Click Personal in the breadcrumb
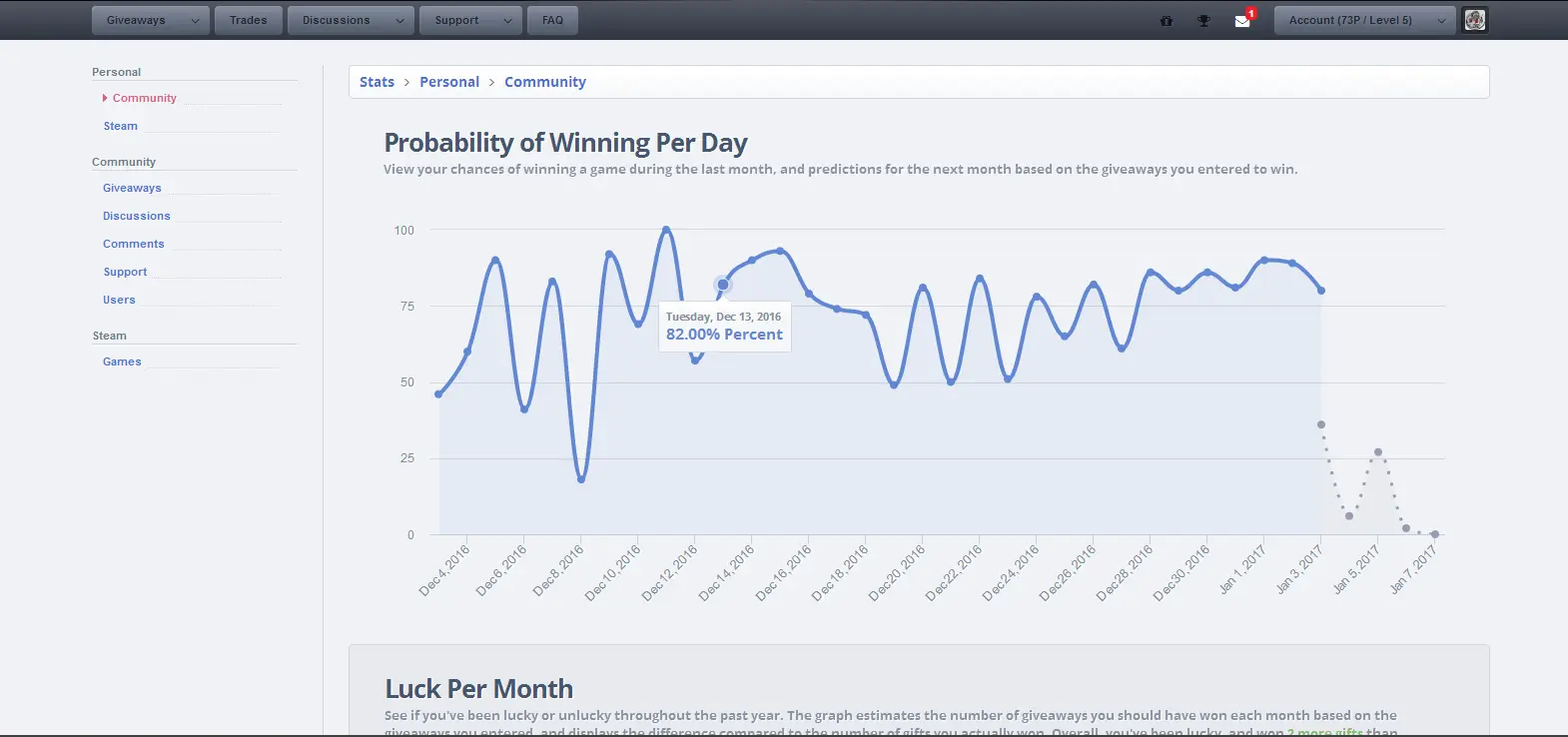 click(x=449, y=82)
